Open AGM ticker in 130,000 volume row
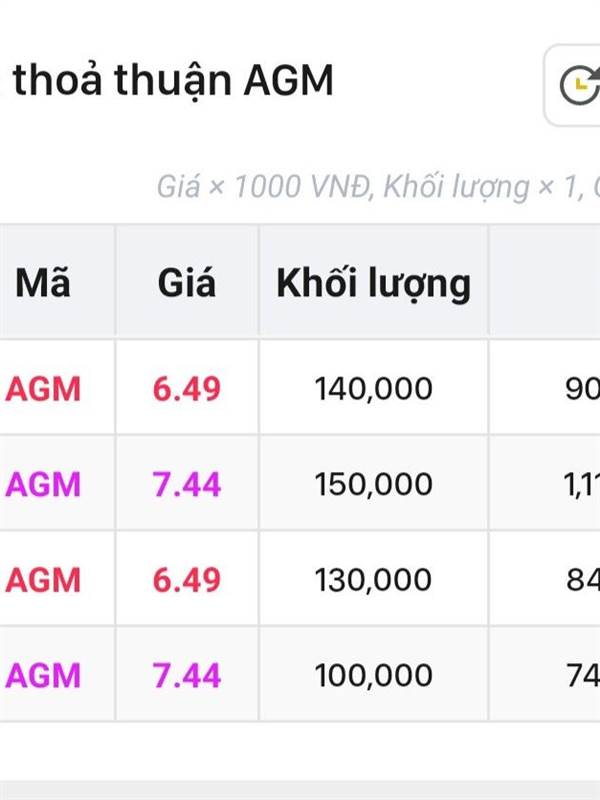The image size is (600, 800). [x=43, y=580]
